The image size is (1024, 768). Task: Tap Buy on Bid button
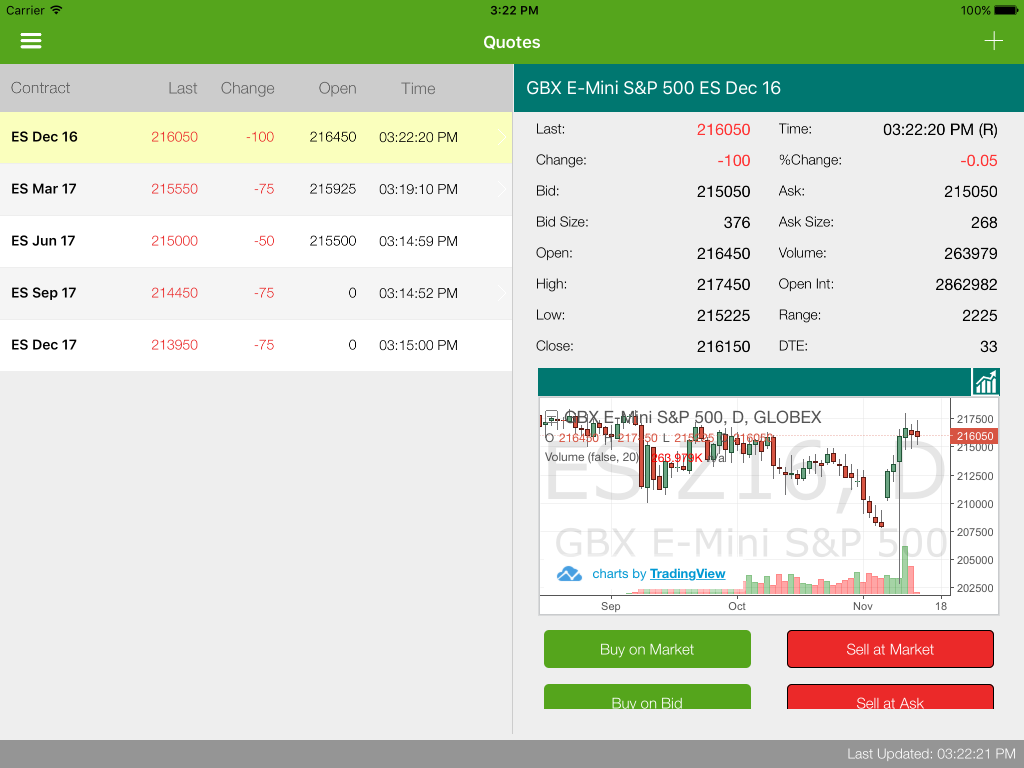click(647, 697)
